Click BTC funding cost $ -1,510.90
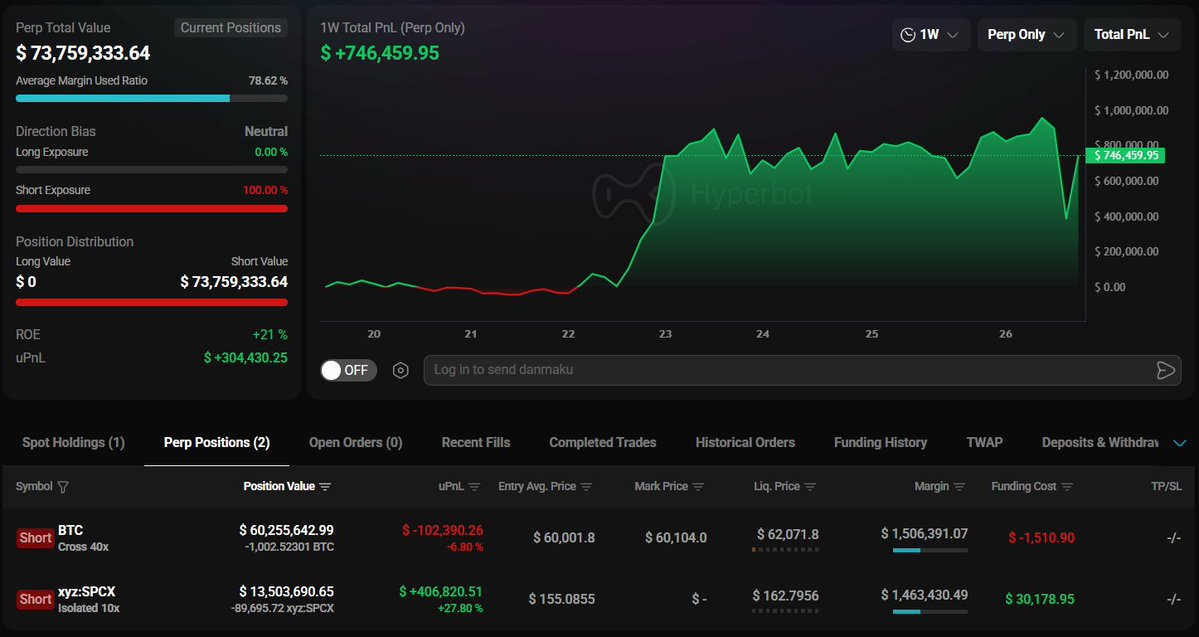The height and width of the screenshot is (637, 1199). tap(1041, 538)
